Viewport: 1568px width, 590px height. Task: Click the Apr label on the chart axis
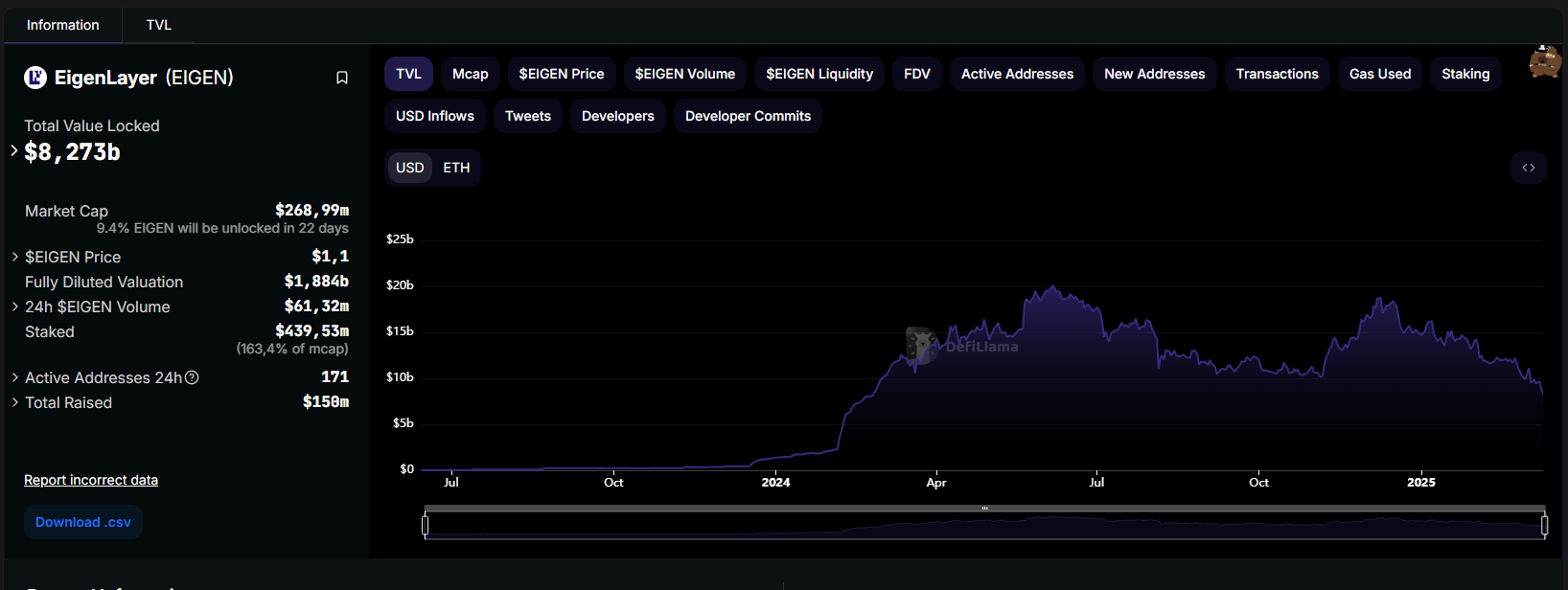936,483
